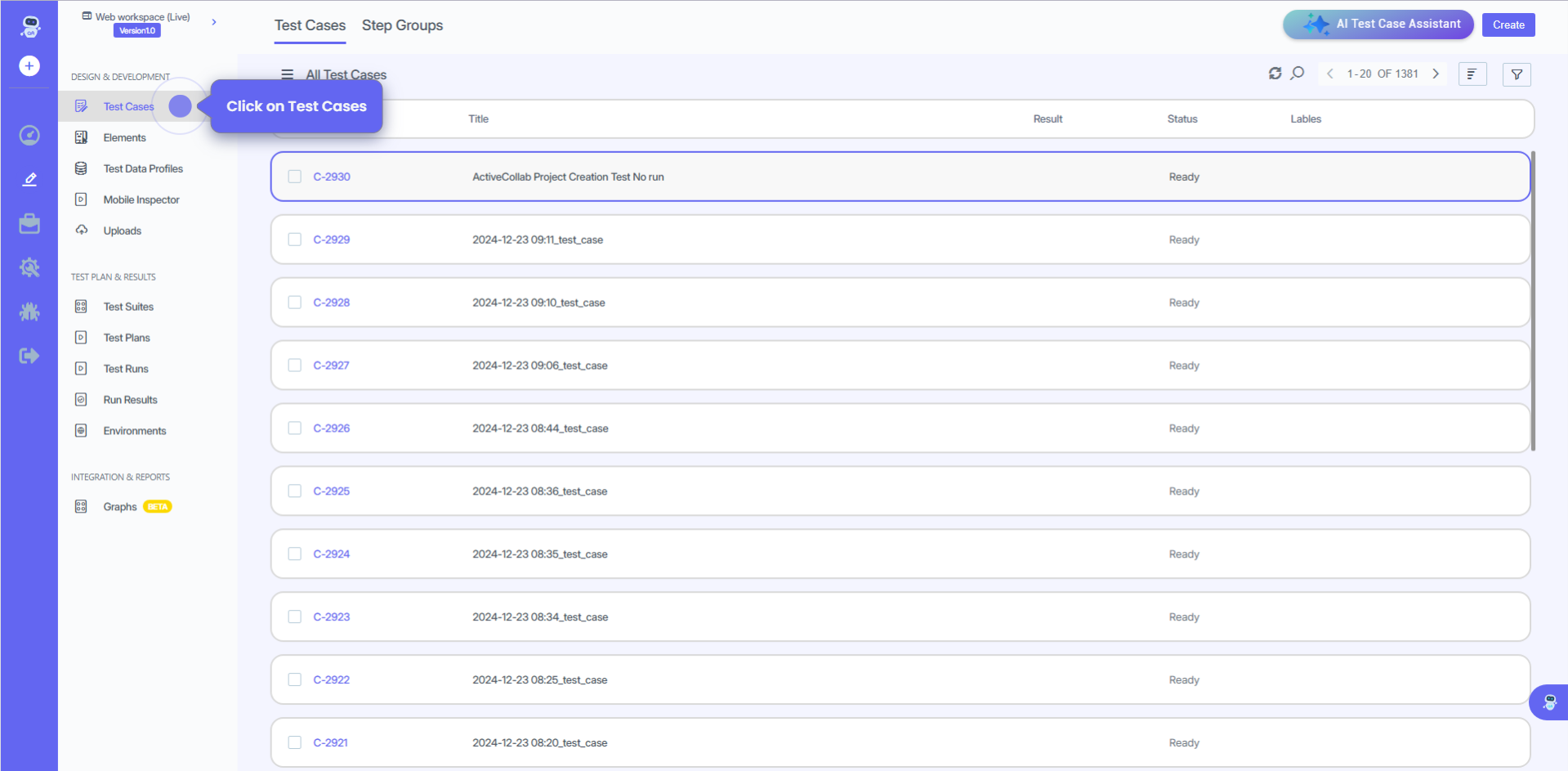Open the All Test Cases hamburger menu
The width and height of the screenshot is (1568, 771).
click(287, 74)
